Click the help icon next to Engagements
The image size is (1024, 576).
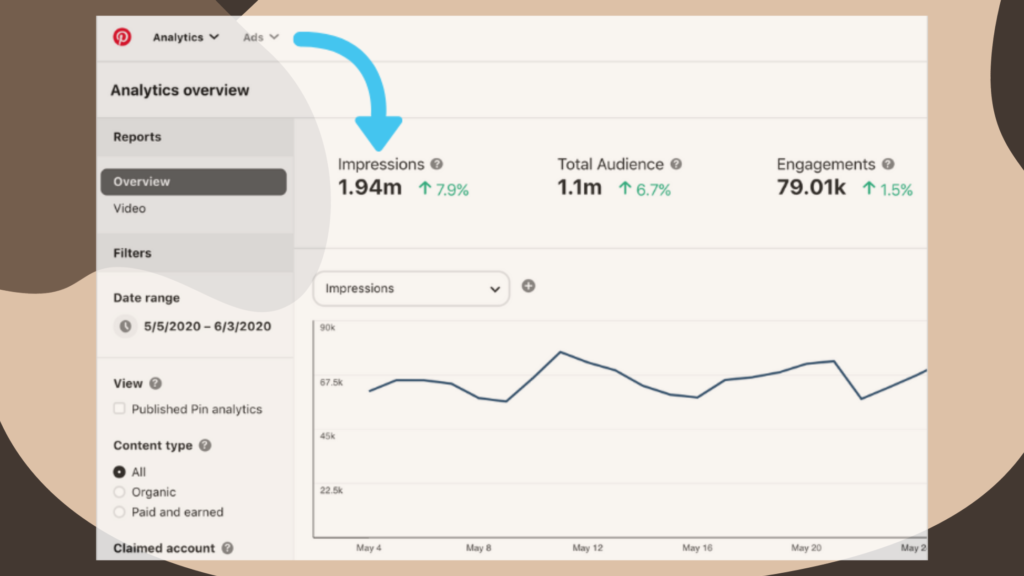tap(888, 164)
